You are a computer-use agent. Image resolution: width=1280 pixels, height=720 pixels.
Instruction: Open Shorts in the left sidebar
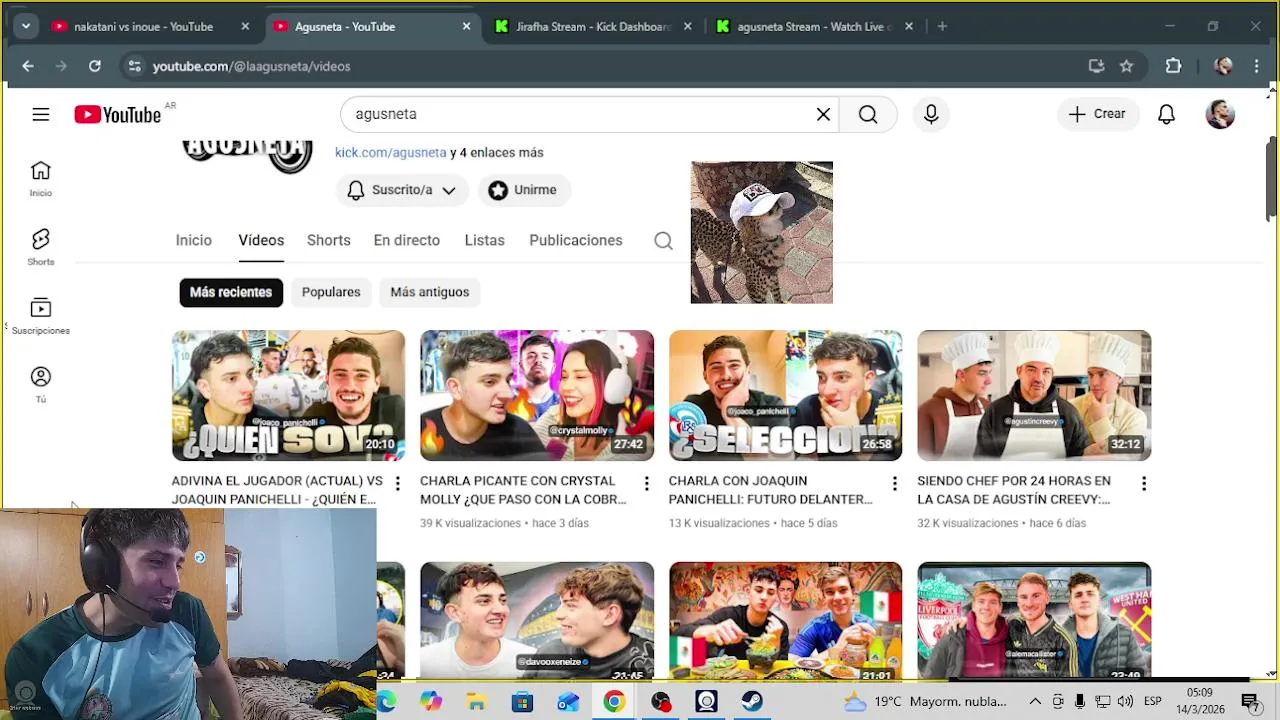point(41,247)
